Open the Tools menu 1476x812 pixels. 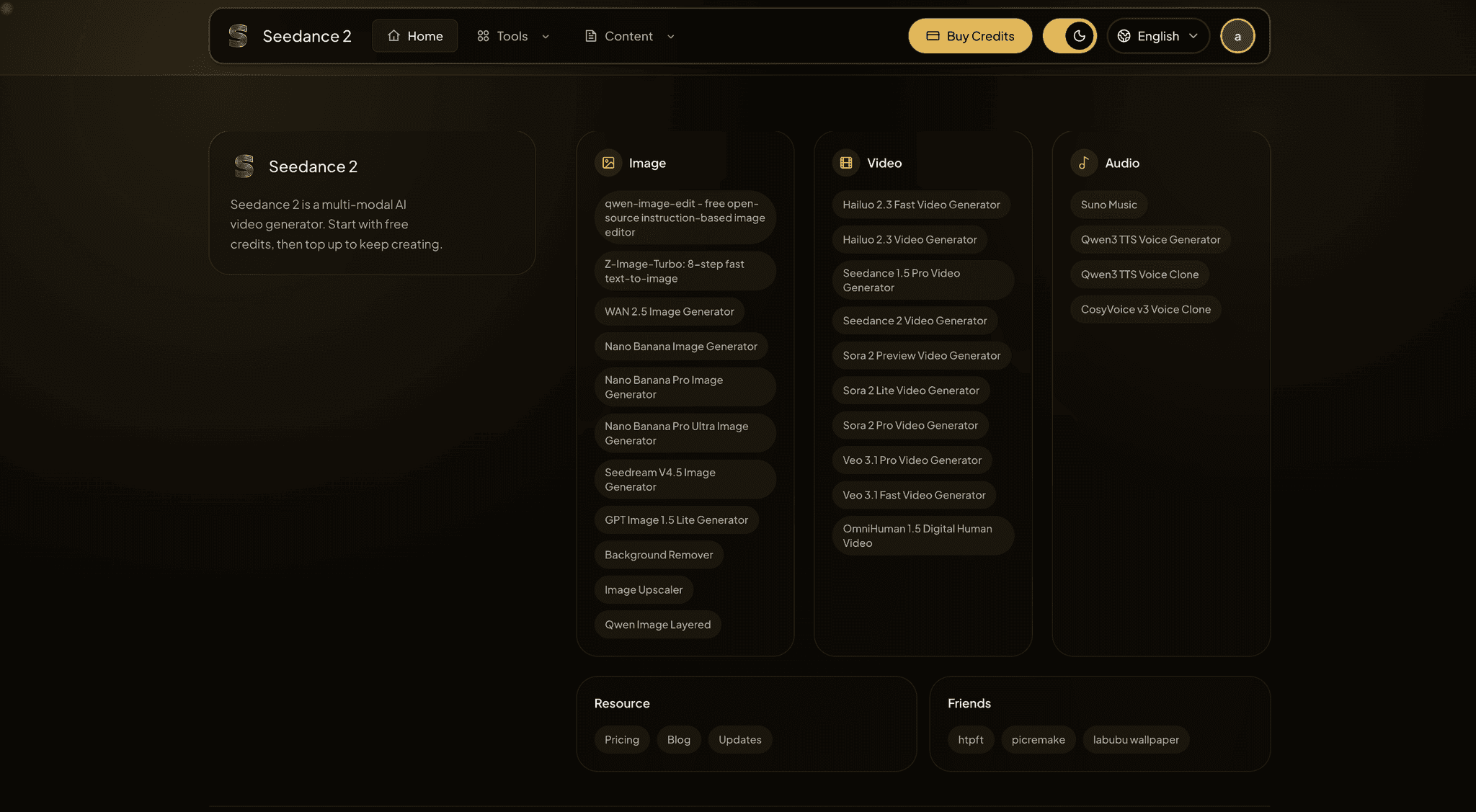tap(513, 36)
